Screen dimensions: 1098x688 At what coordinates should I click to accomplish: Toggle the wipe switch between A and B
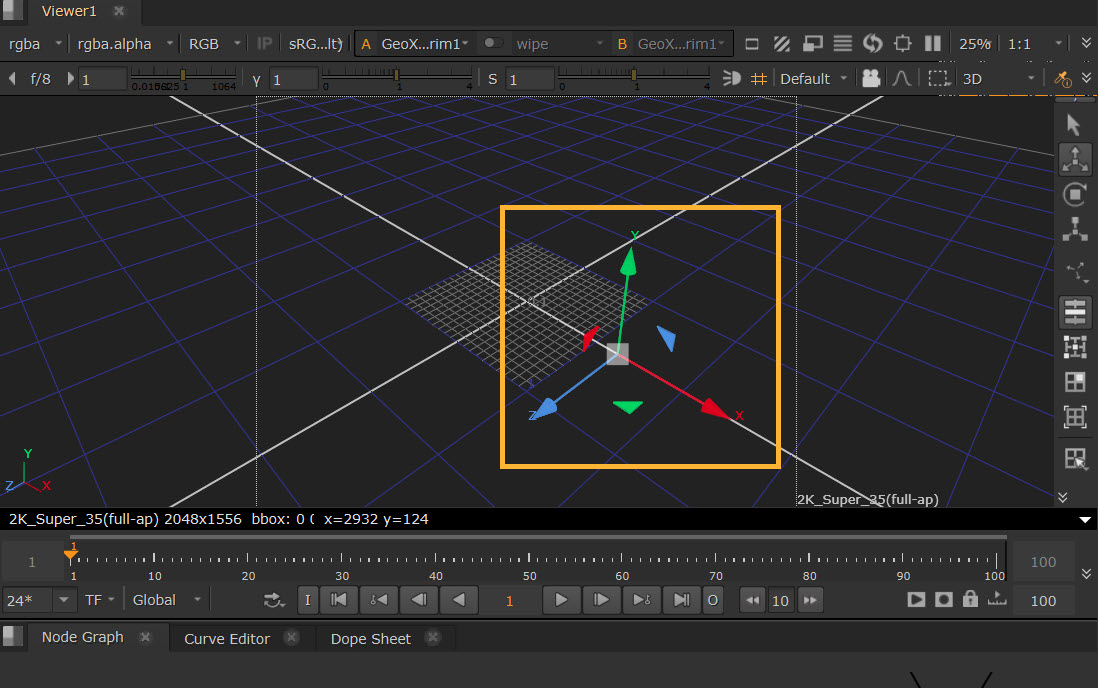(x=492, y=44)
